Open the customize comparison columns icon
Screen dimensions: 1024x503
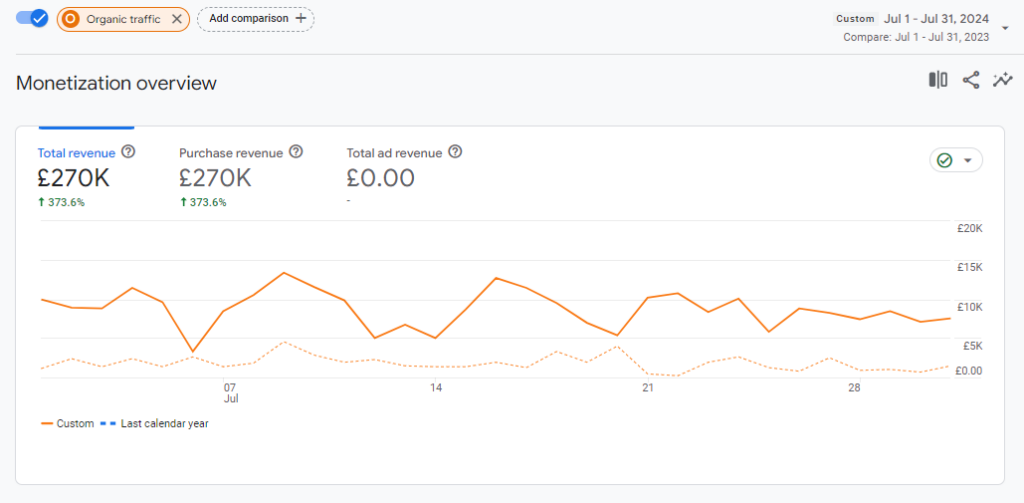click(x=938, y=80)
